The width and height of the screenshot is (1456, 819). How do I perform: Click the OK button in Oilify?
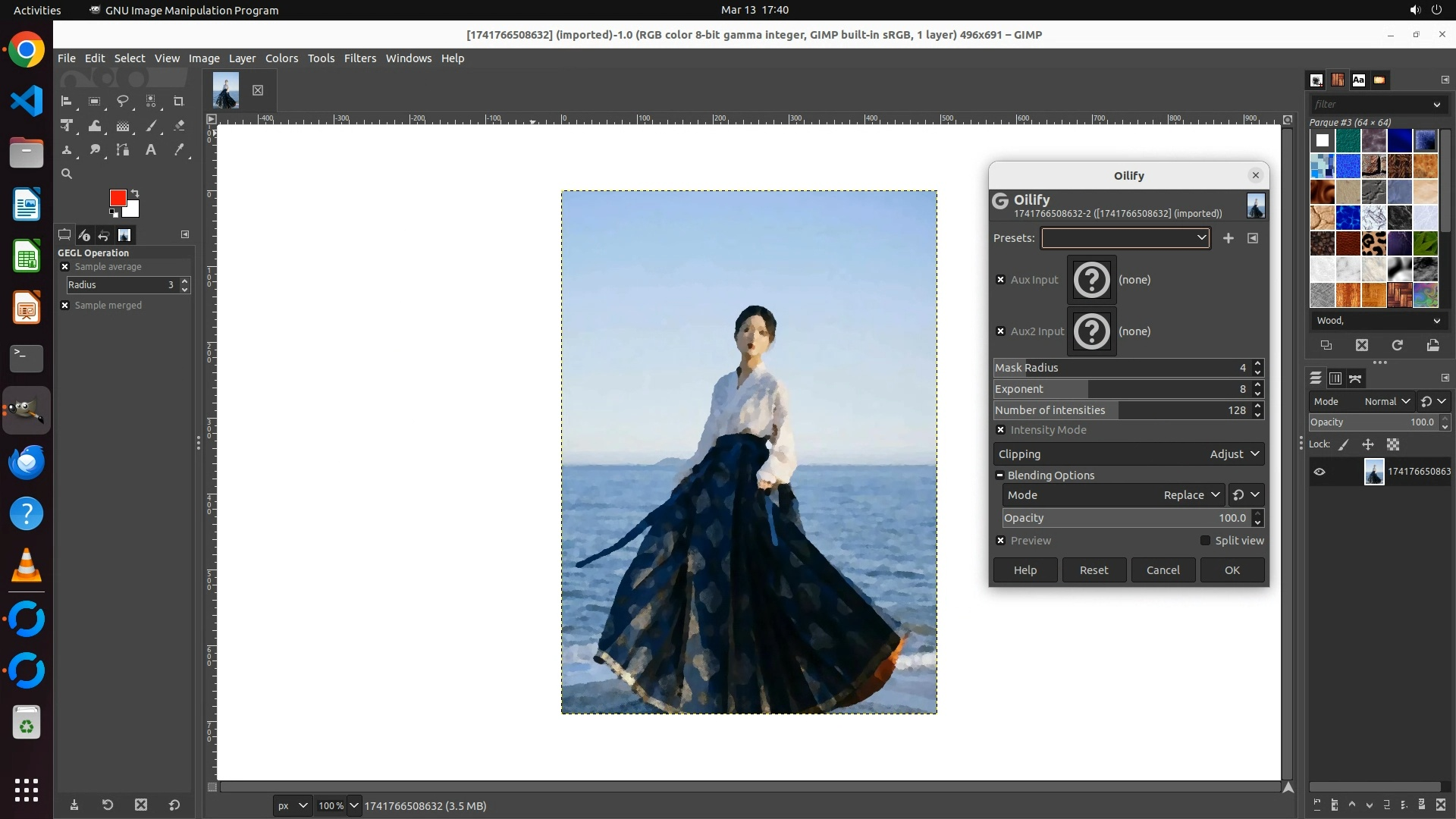click(x=1232, y=570)
